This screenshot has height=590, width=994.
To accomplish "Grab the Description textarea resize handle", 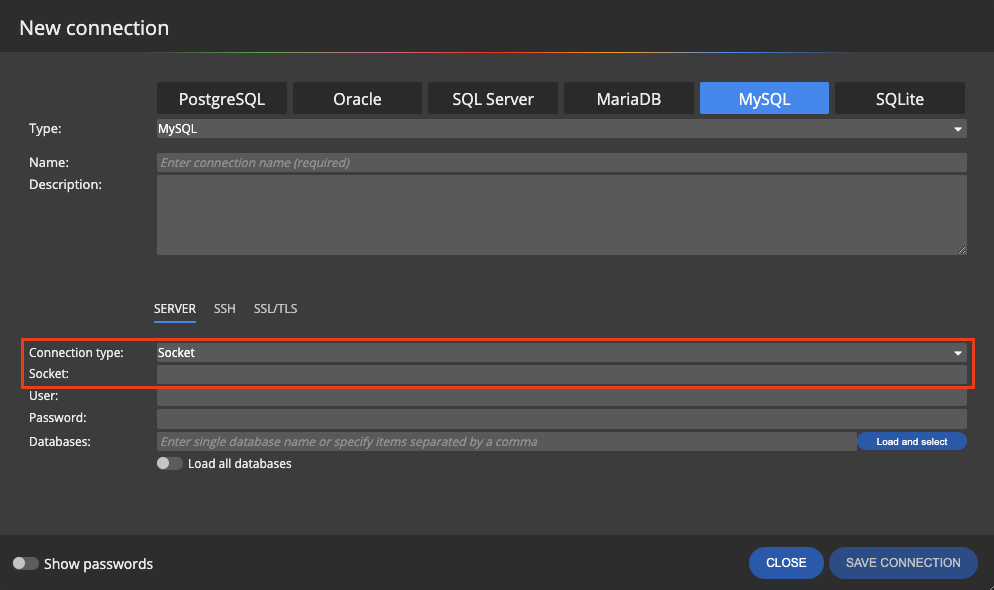I will (x=962, y=250).
